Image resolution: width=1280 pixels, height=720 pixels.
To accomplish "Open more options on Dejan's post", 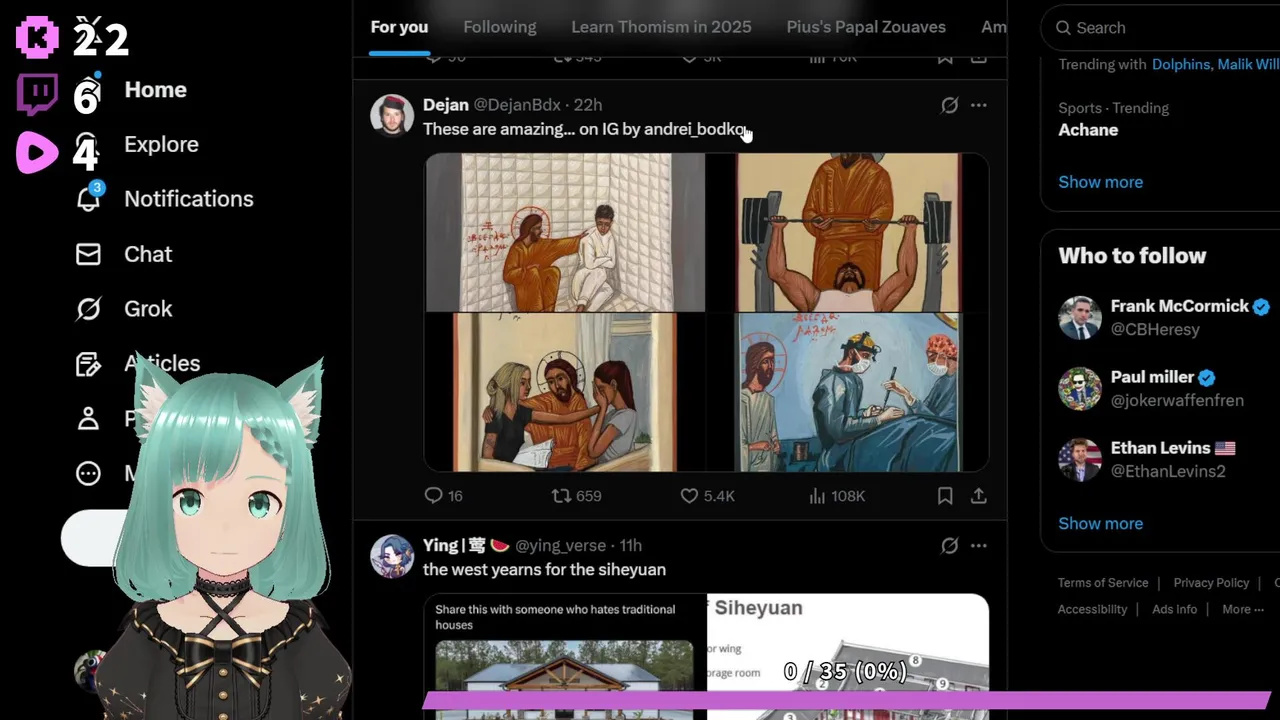I will pos(979,105).
